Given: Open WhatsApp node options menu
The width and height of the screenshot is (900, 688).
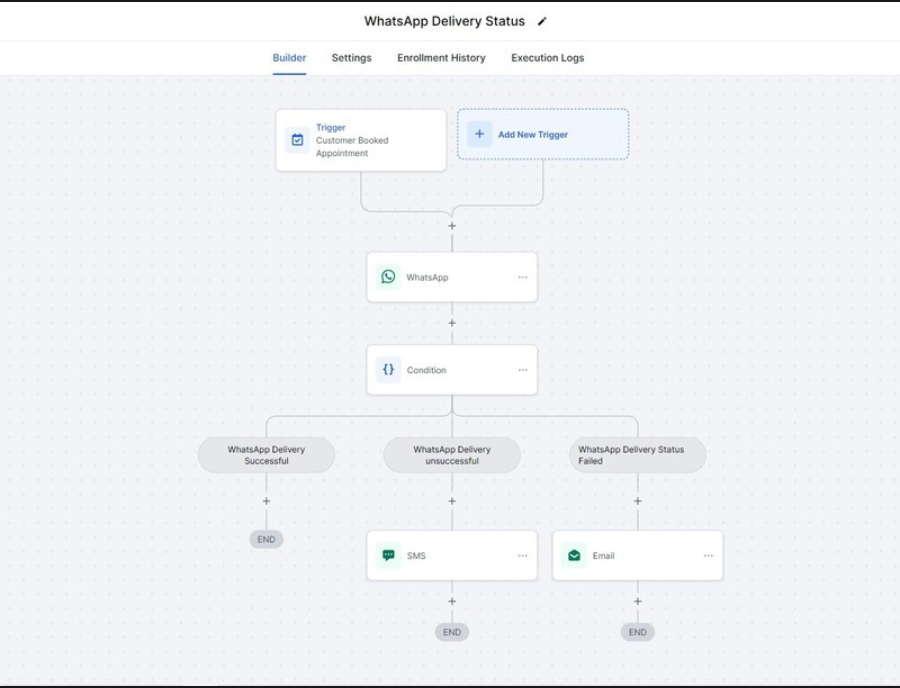Looking at the screenshot, I should tap(522, 277).
